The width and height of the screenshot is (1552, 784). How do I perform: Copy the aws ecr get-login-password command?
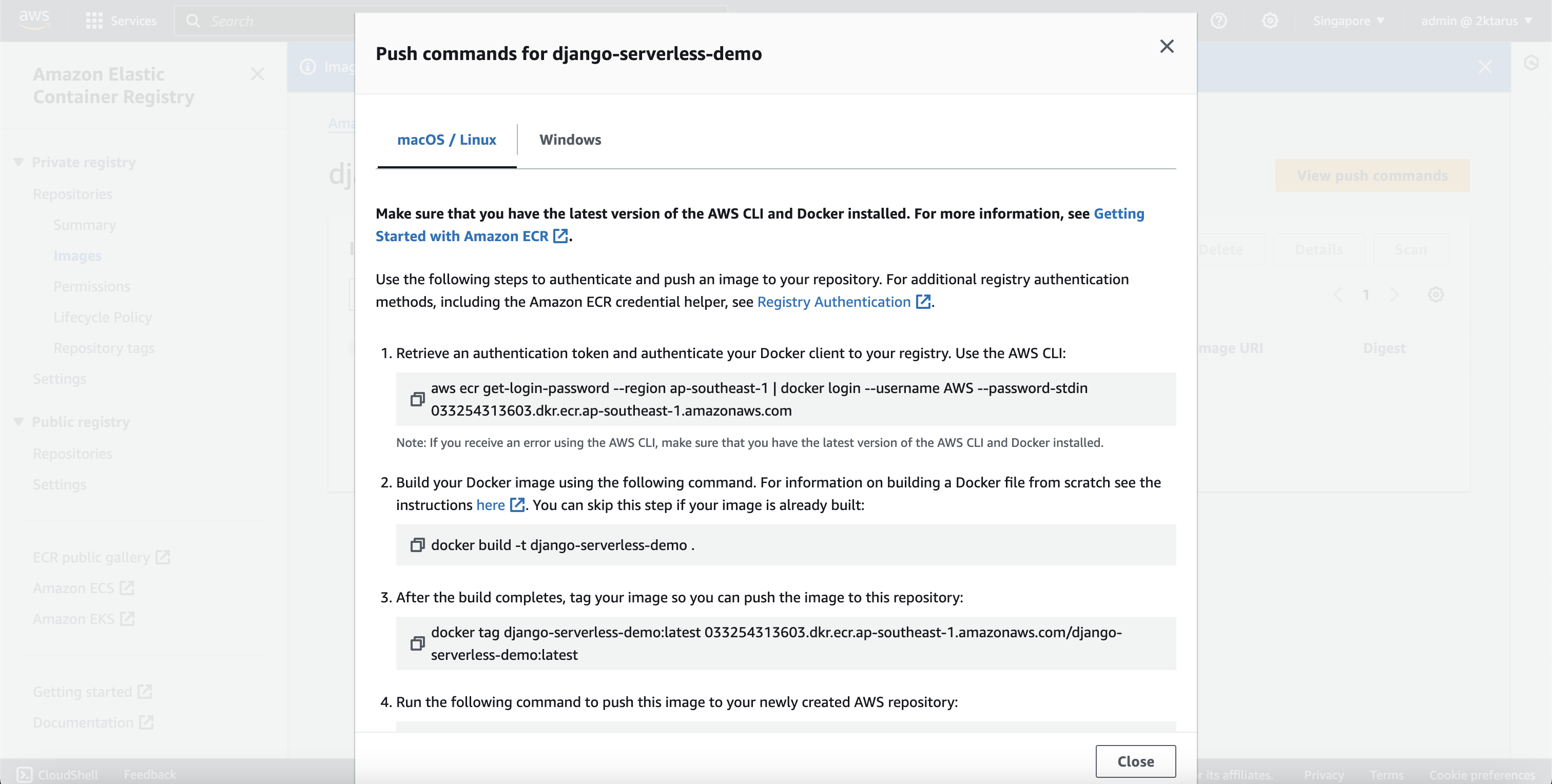(x=418, y=399)
